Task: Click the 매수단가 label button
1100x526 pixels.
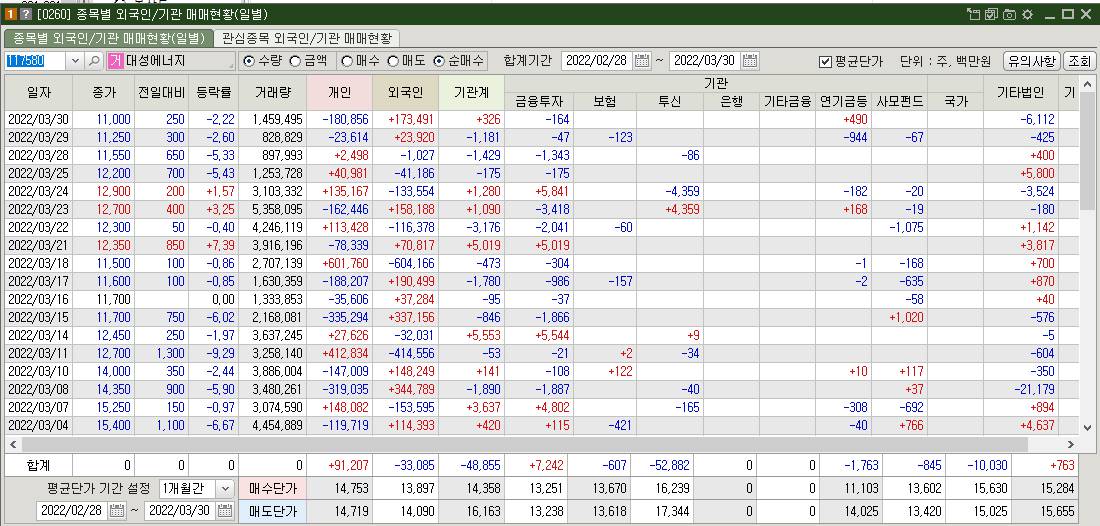Action: [273, 488]
